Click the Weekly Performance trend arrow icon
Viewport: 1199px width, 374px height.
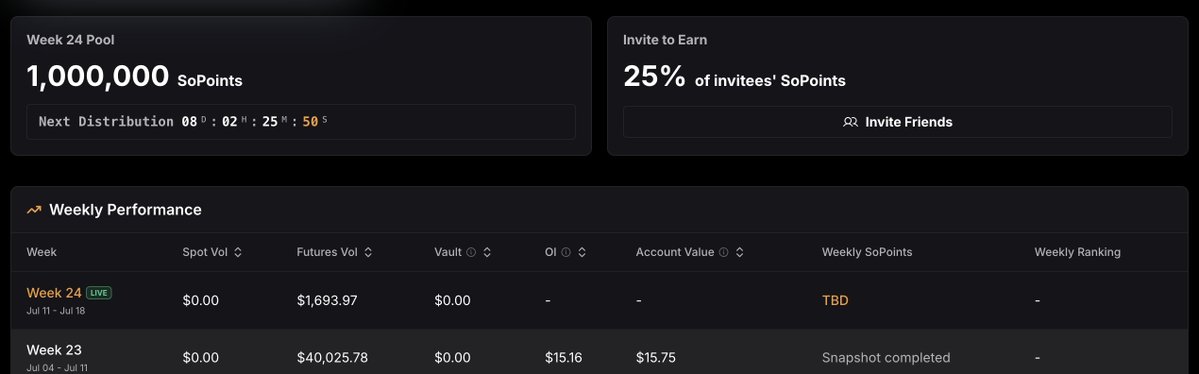coord(34,210)
